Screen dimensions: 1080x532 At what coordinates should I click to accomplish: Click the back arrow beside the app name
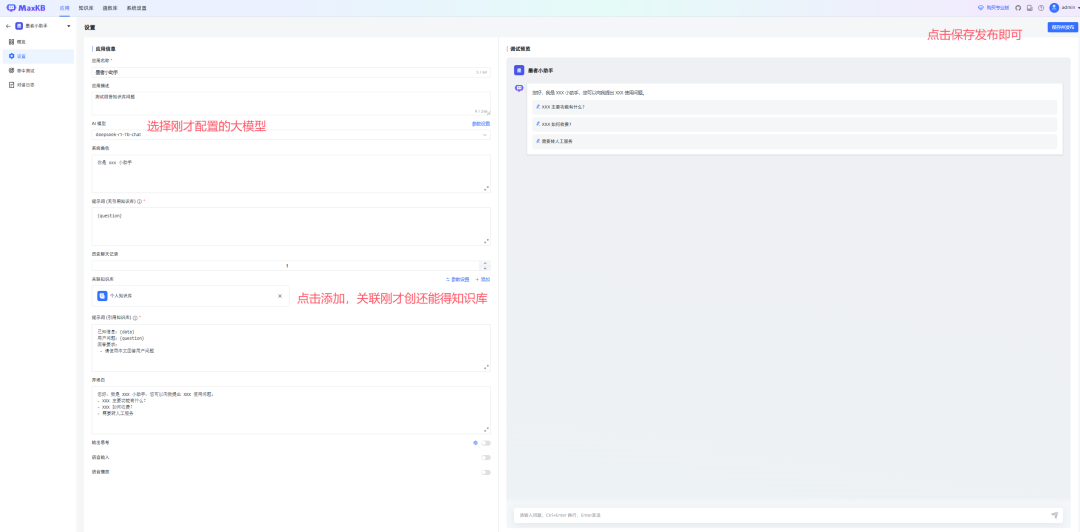[8, 26]
